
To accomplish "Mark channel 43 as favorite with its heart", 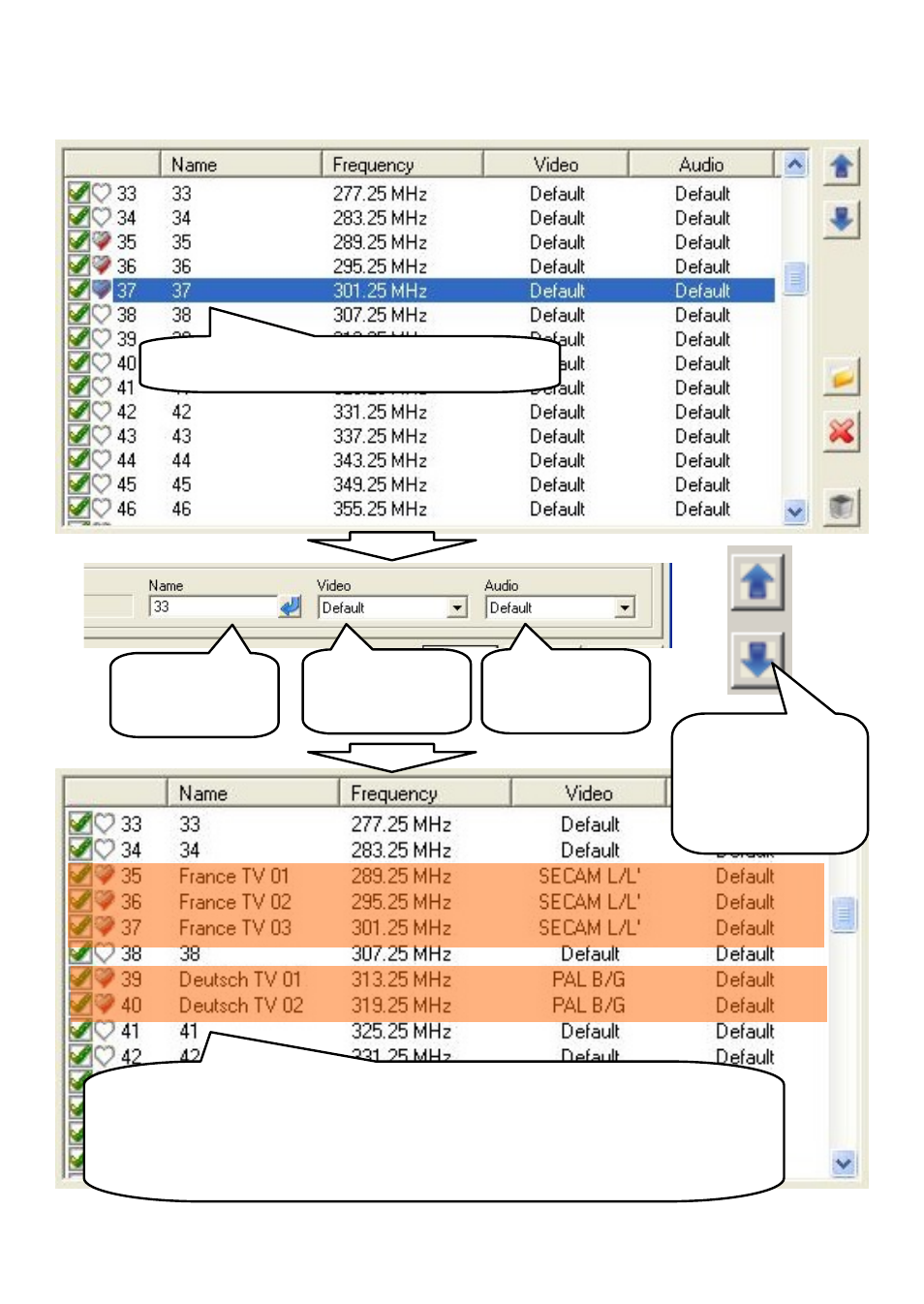I will (102, 436).
